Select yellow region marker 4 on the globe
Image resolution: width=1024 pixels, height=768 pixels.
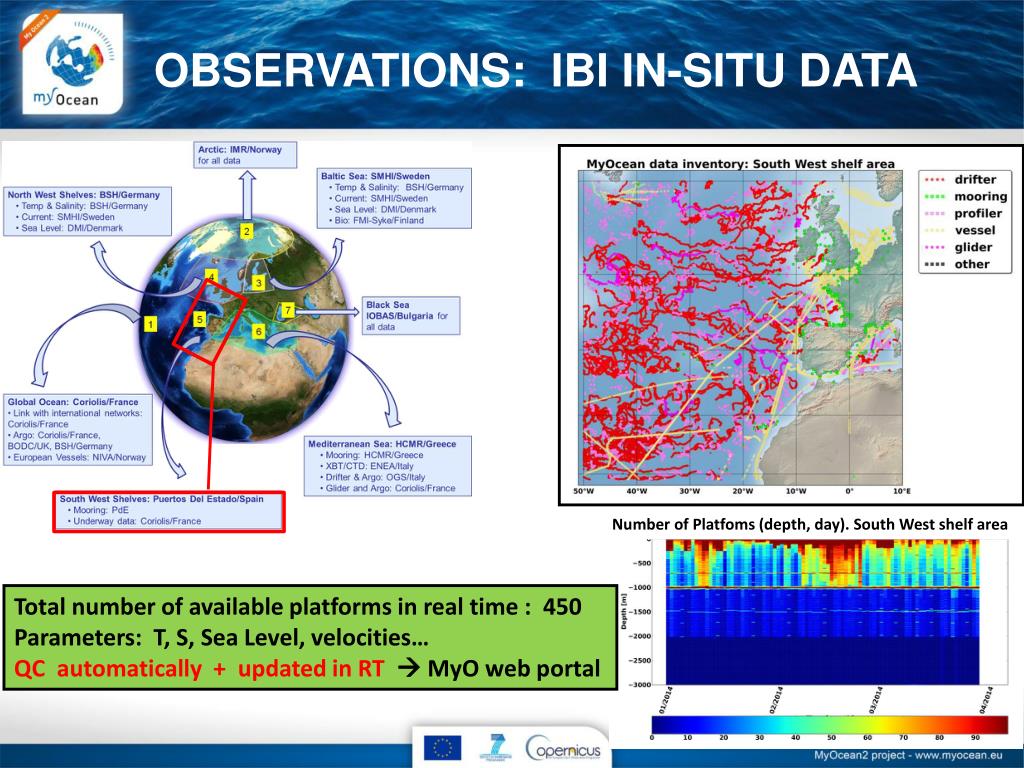(x=212, y=276)
